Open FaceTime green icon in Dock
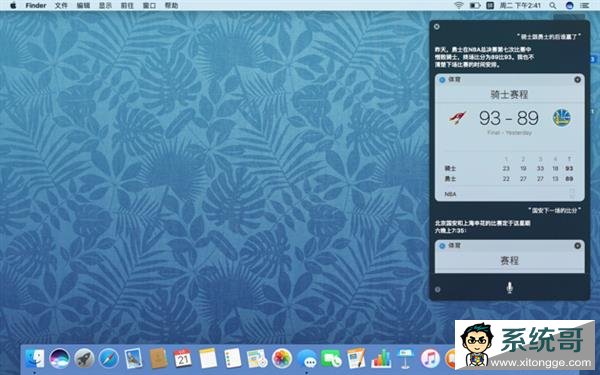600x375 pixels. point(331,359)
